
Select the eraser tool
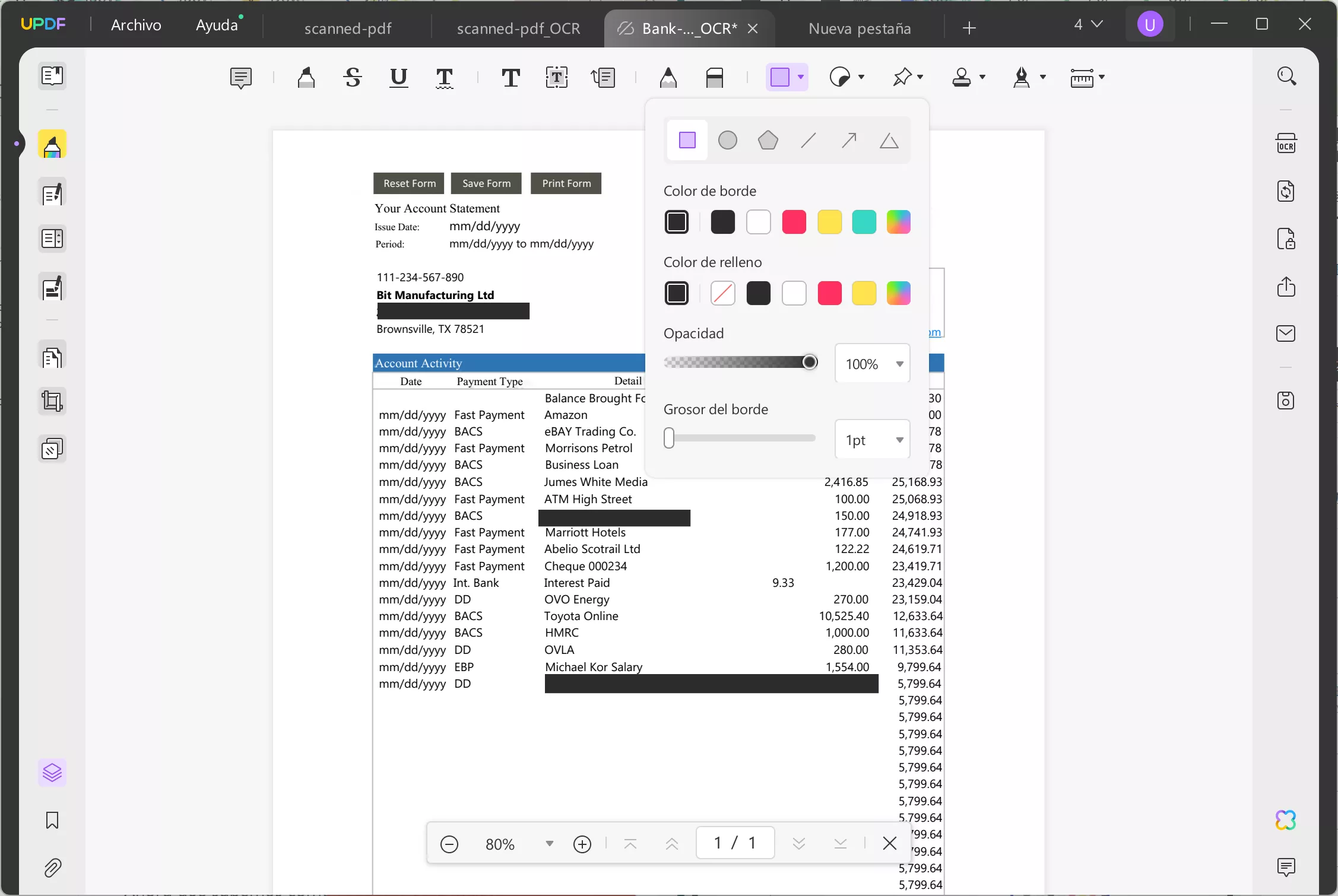coord(715,78)
